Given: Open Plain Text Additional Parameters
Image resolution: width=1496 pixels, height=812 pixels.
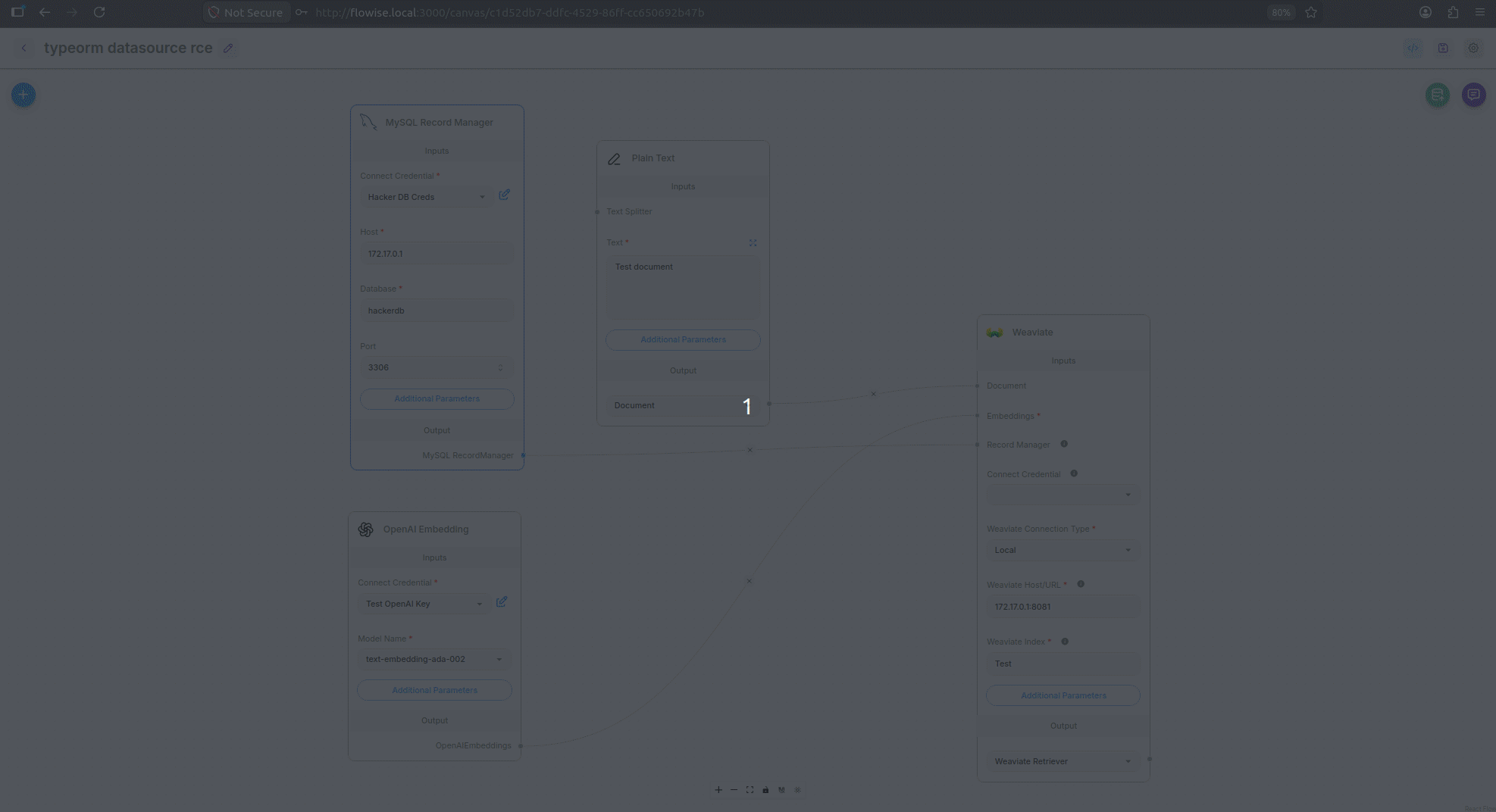Looking at the screenshot, I should click(683, 339).
